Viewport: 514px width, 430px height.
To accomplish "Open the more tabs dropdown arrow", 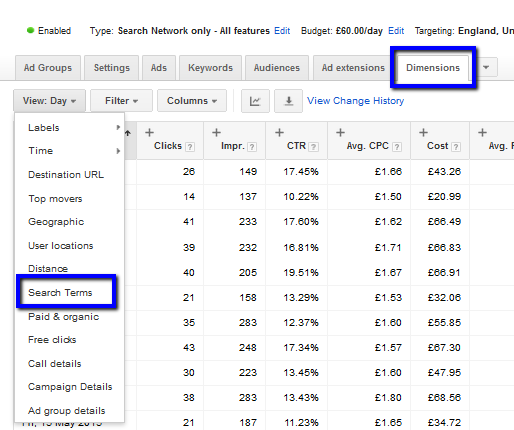I will click(x=486, y=67).
